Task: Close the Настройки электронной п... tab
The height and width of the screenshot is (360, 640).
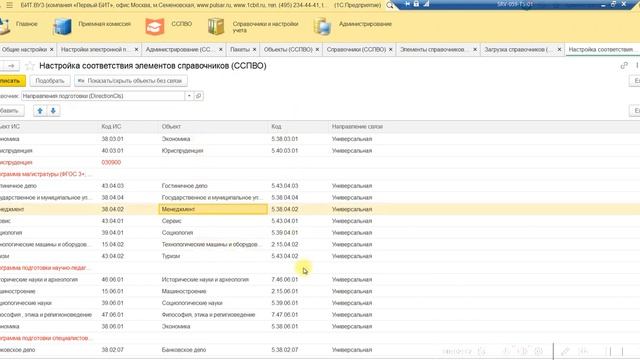Action: coord(136,49)
